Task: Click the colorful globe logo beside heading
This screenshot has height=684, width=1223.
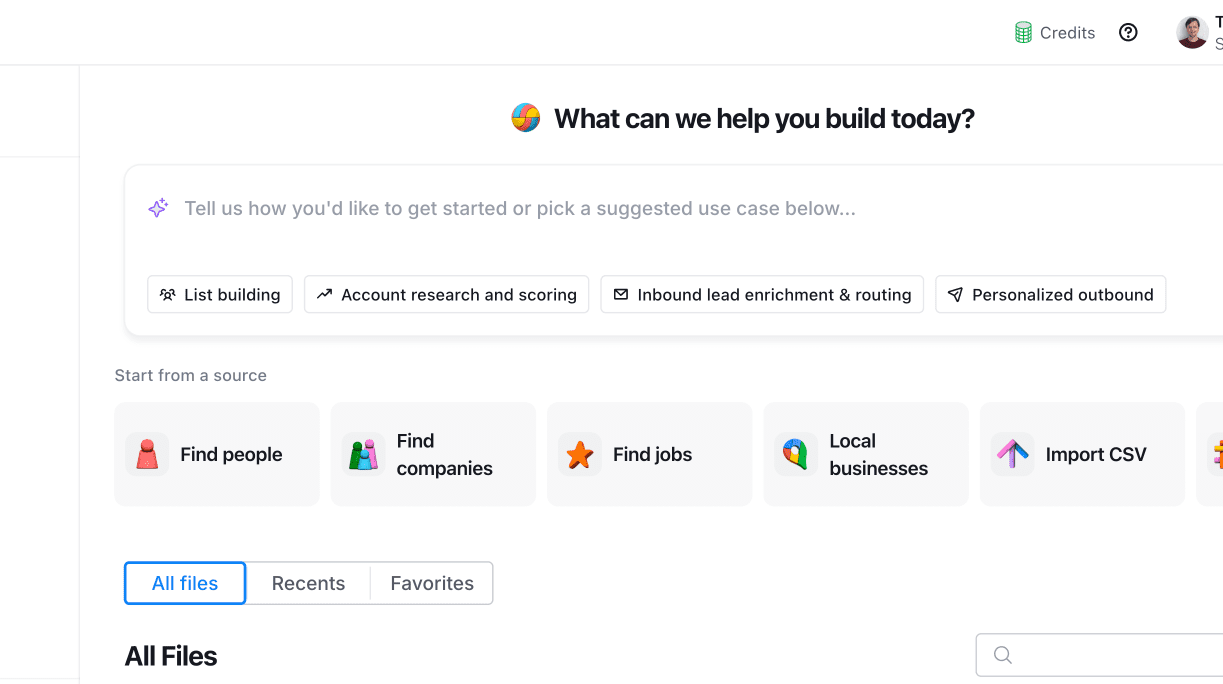Action: click(x=526, y=118)
